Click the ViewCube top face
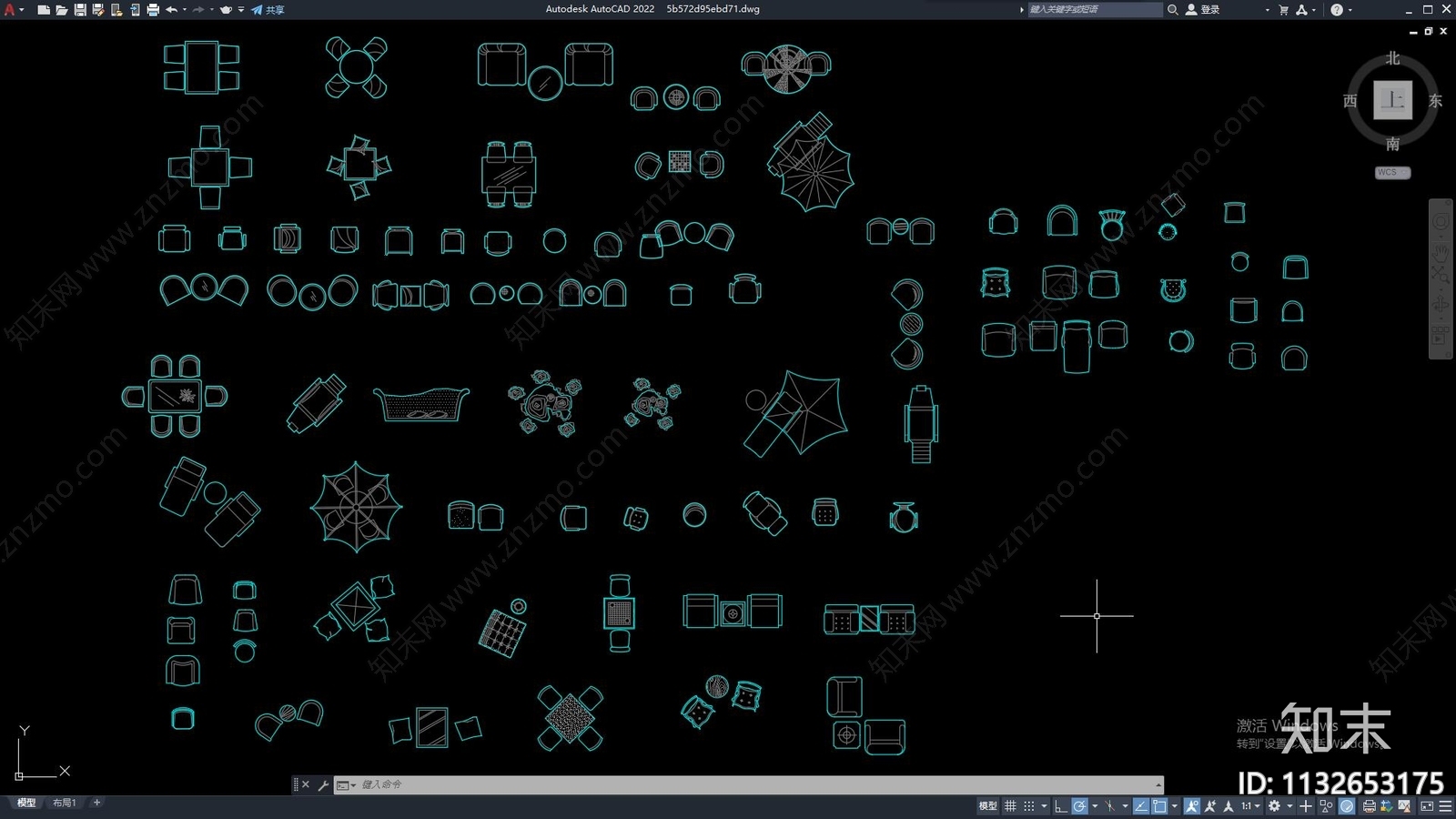The image size is (1456, 819). (x=1392, y=99)
